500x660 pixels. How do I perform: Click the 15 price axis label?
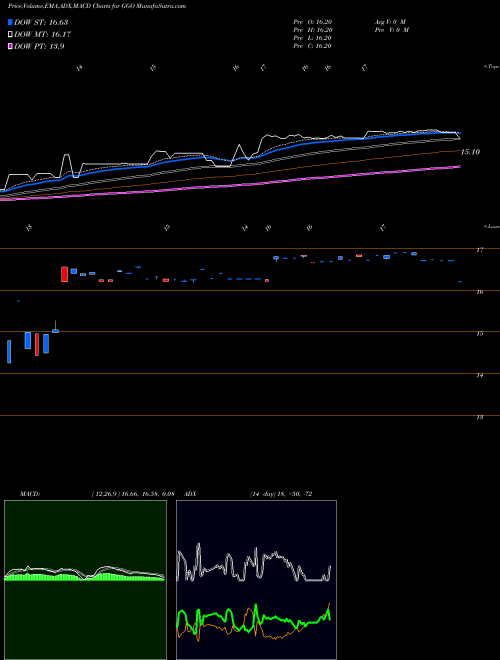[x=479, y=333]
